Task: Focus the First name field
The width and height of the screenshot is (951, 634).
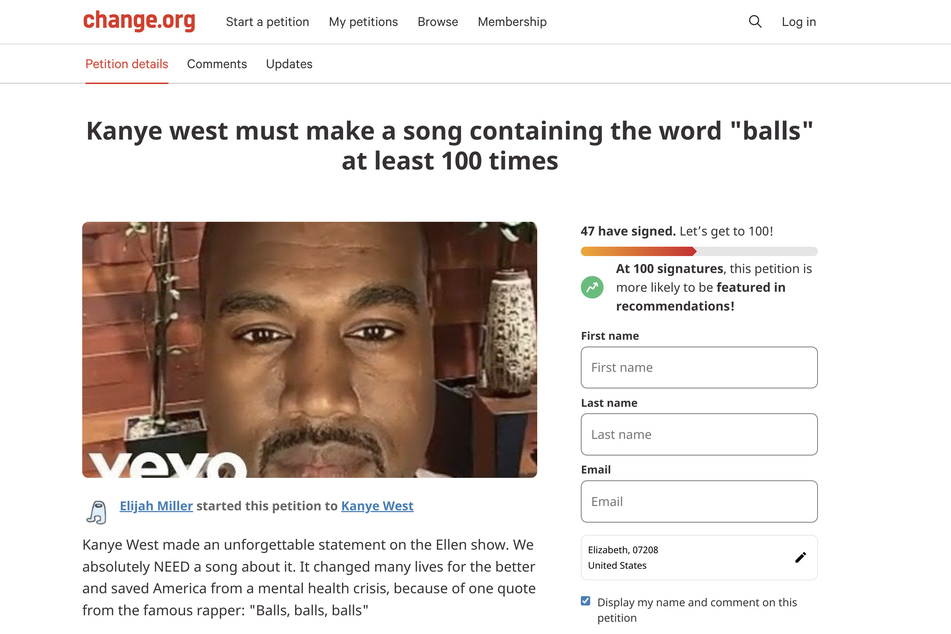Action: click(x=699, y=368)
